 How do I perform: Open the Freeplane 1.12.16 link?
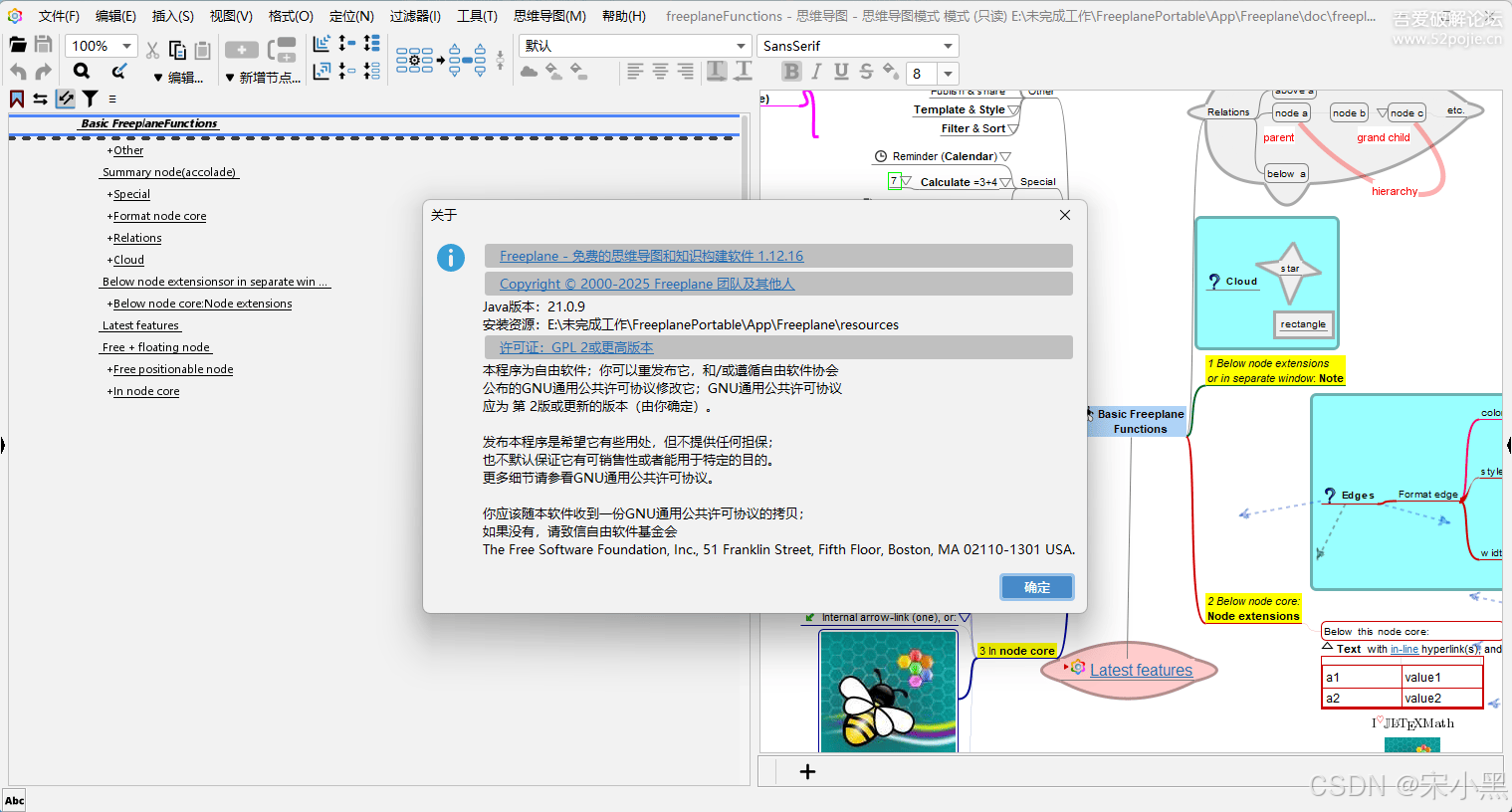(x=651, y=256)
